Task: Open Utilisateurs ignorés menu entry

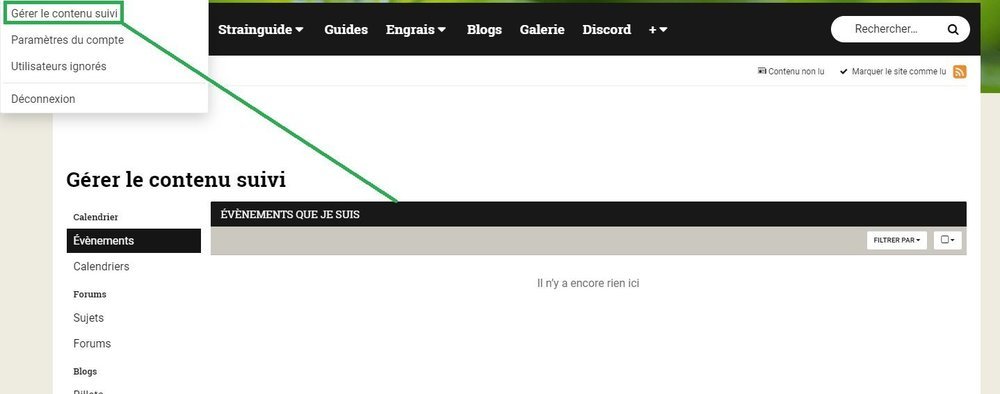Action: click(x=59, y=66)
